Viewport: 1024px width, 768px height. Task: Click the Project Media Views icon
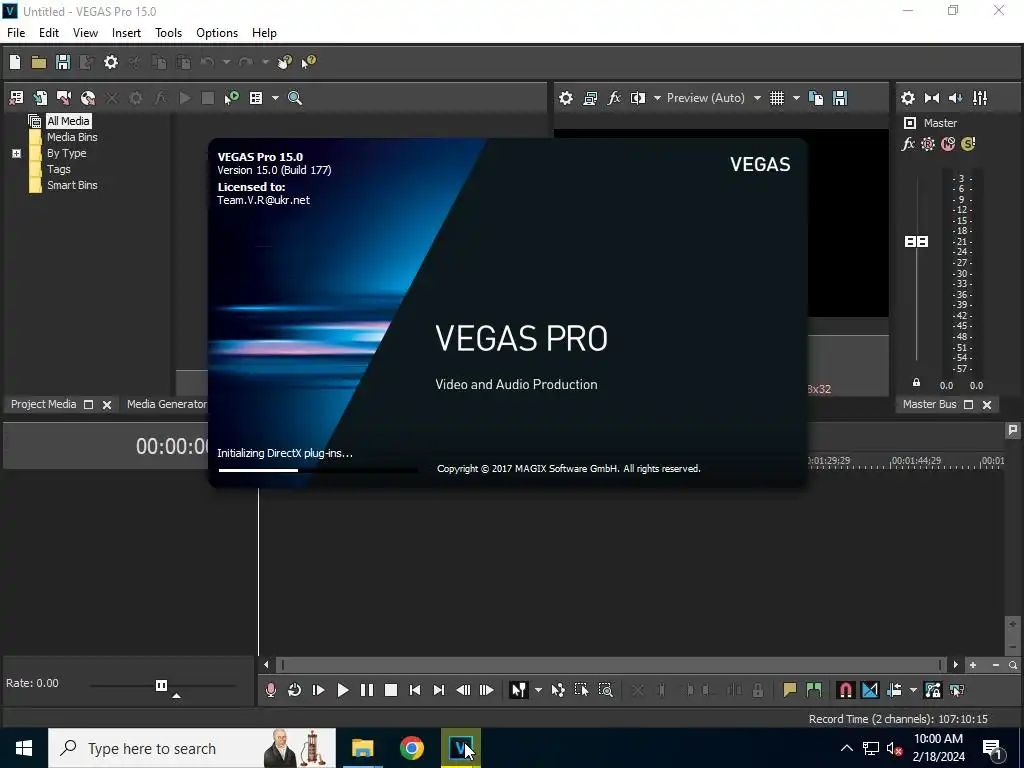click(256, 98)
